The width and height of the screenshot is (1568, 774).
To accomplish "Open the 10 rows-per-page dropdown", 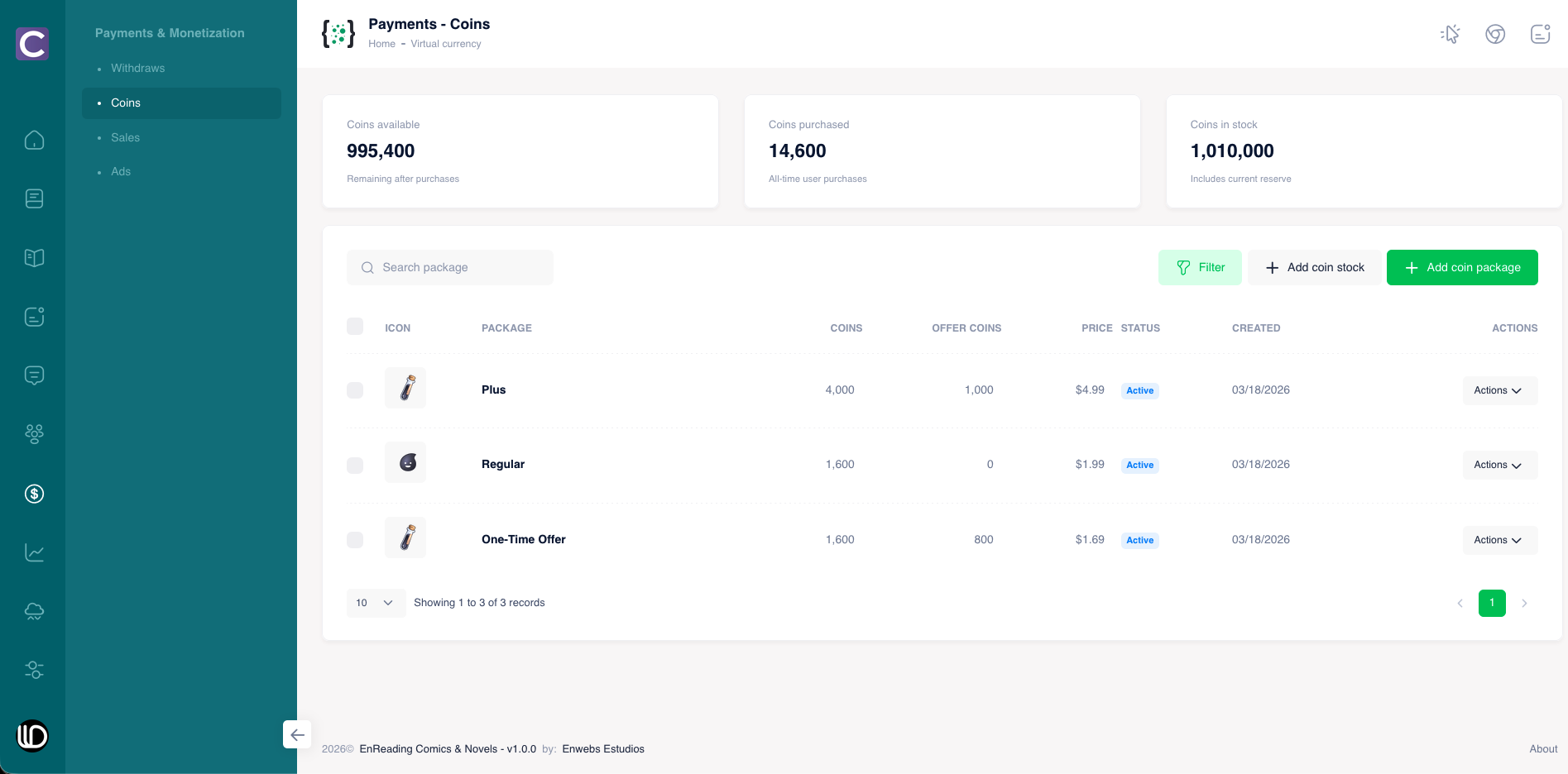I will [376, 603].
